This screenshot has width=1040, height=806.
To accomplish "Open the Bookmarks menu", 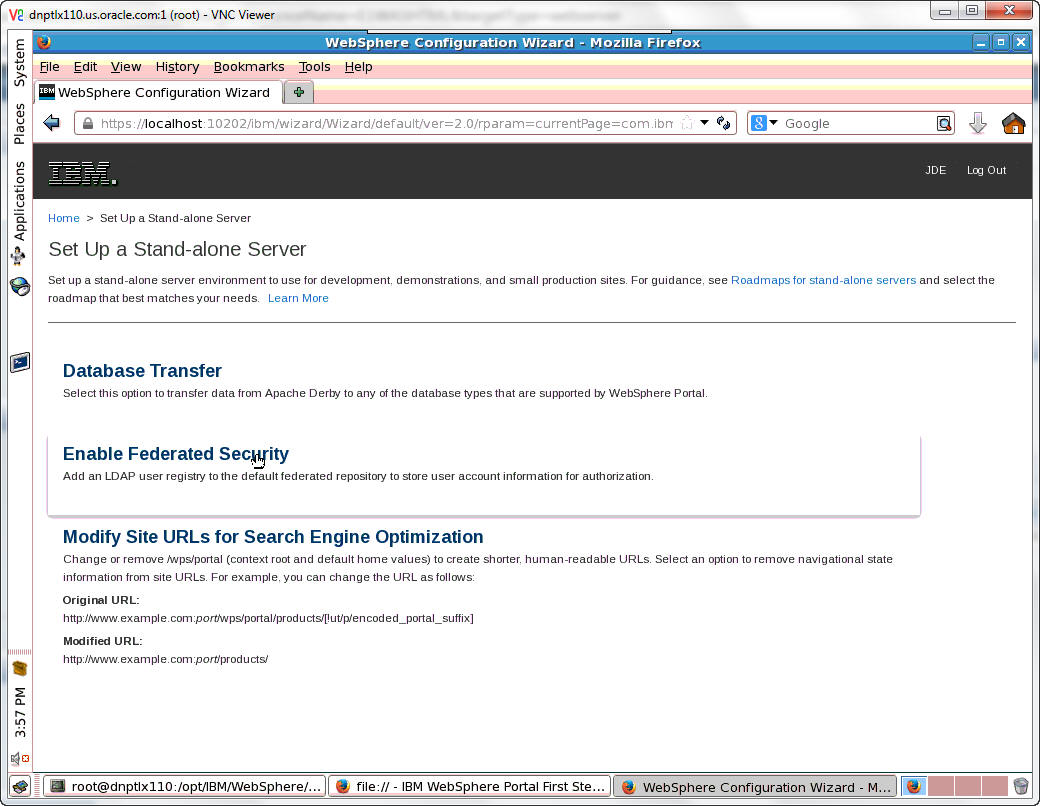I will click(x=249, y=66).
